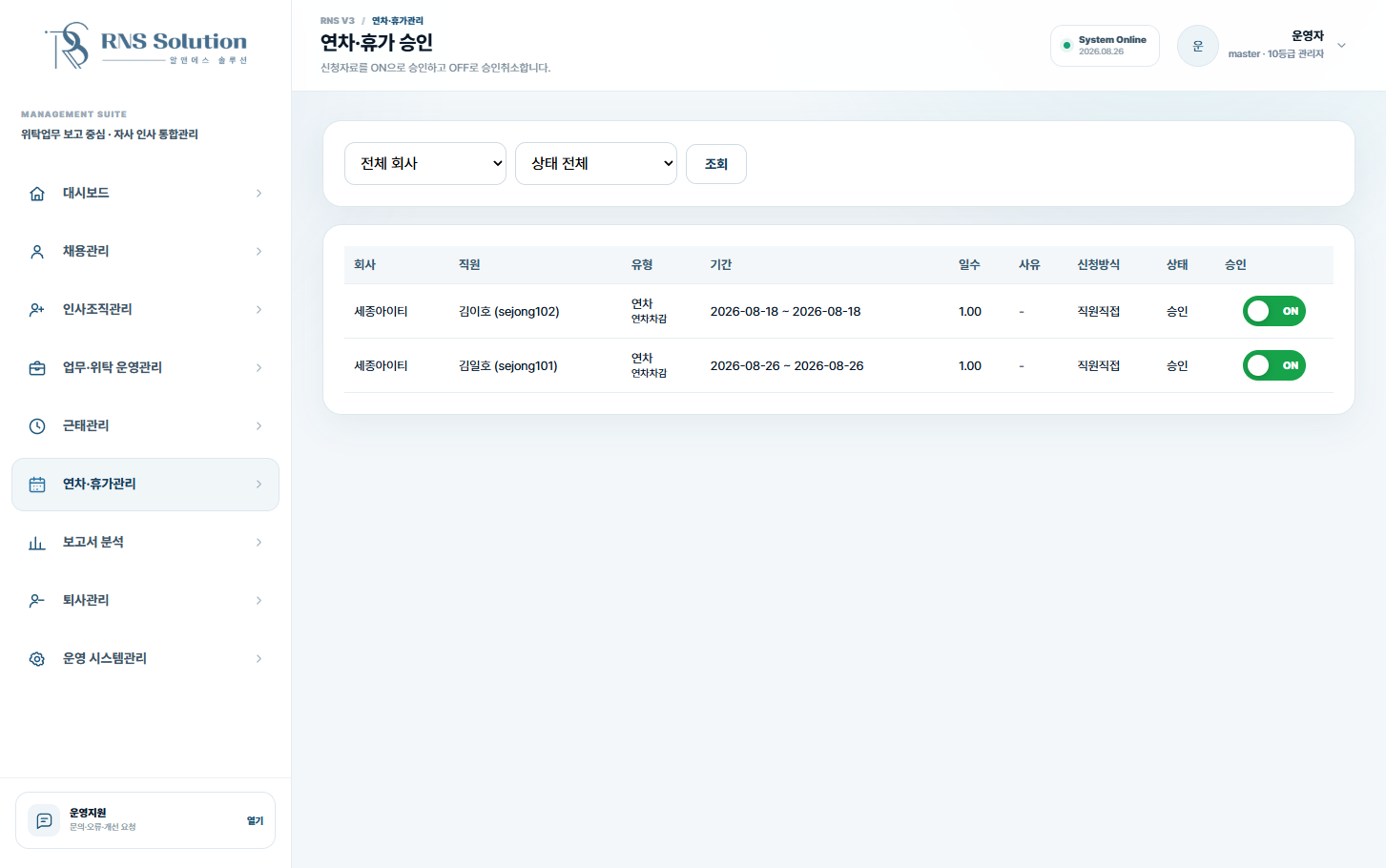Screen dimensions: 1386x868
Task: Click the 운영 시스템관리 gear icon
Action: (37, 659)
